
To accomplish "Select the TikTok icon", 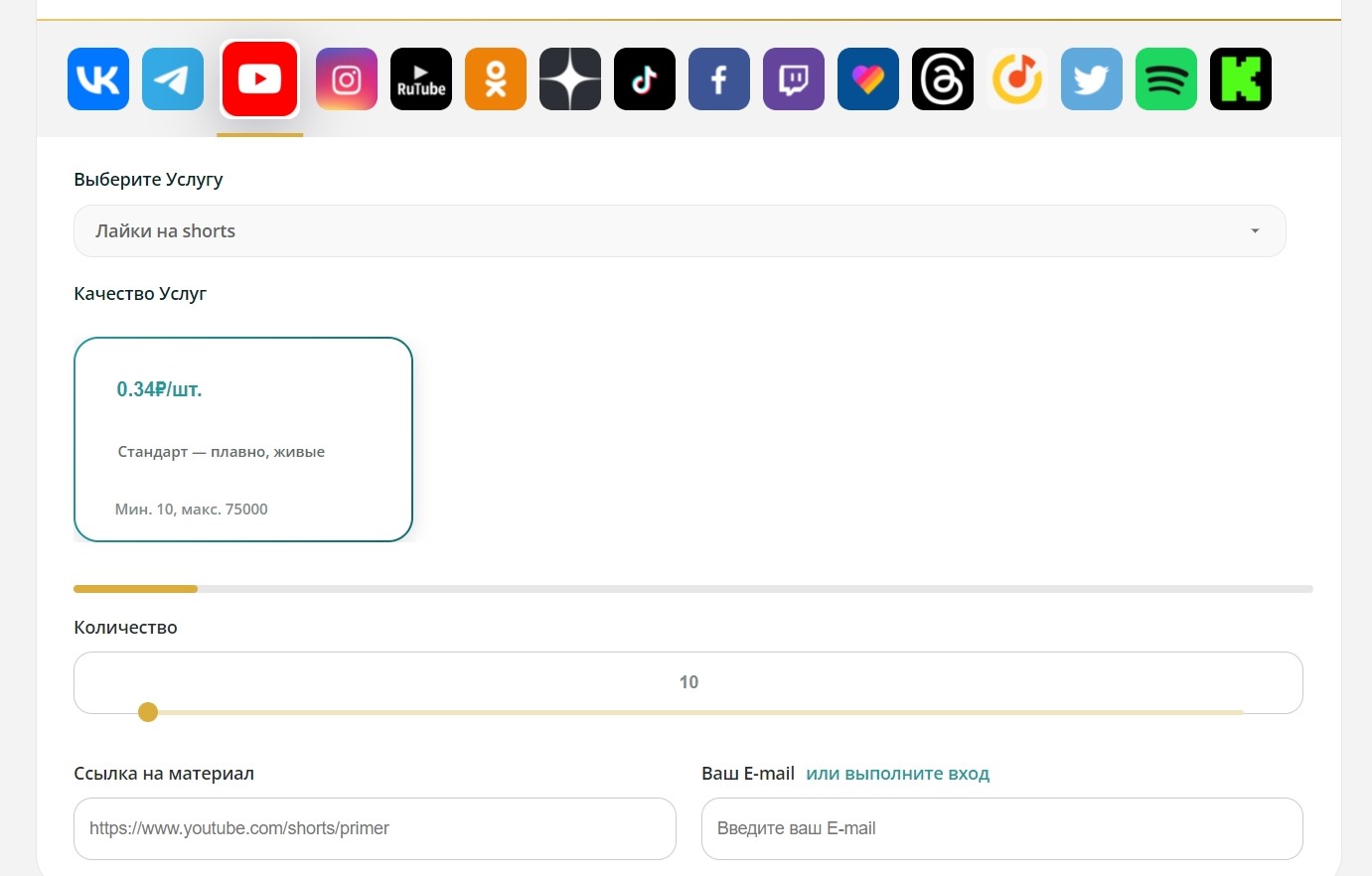I will pyautogui.click(x=645, y=78).
